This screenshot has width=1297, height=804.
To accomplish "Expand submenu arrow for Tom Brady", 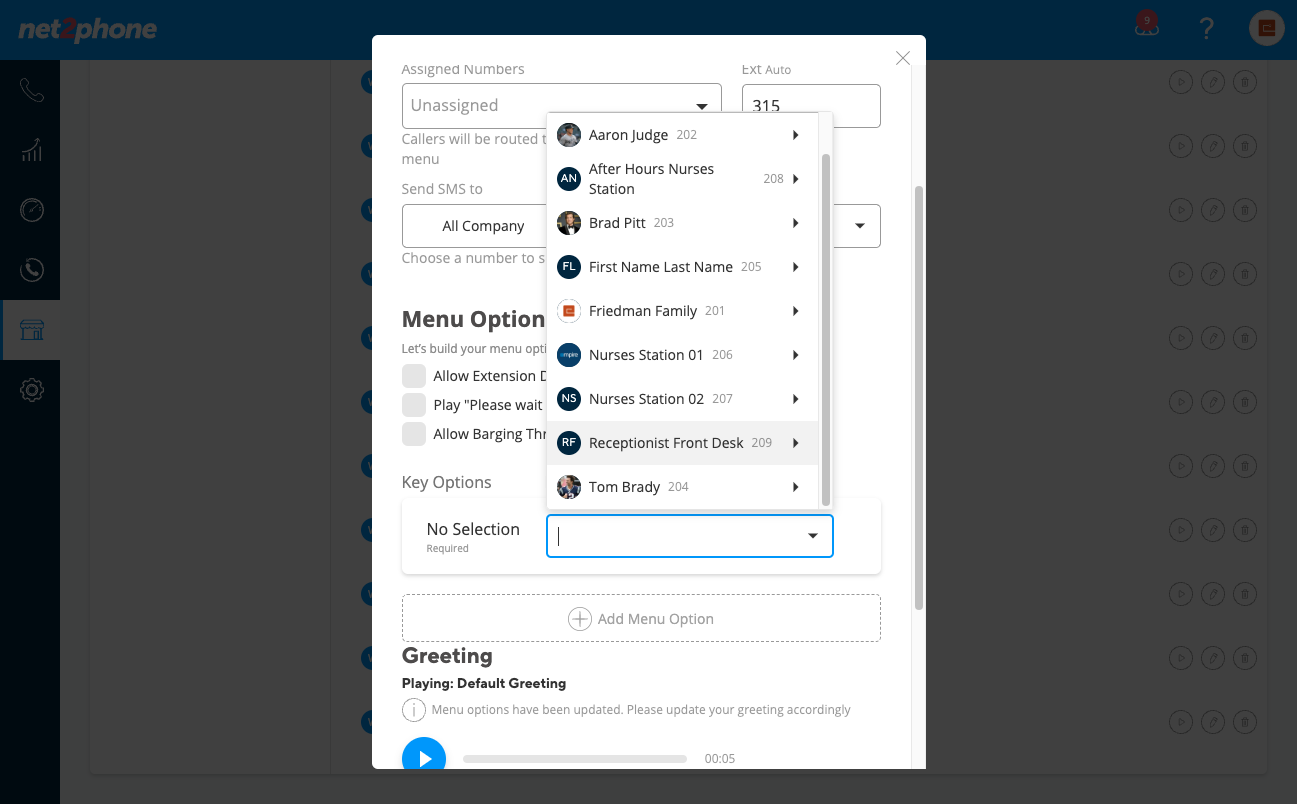I will click(795, 487).
